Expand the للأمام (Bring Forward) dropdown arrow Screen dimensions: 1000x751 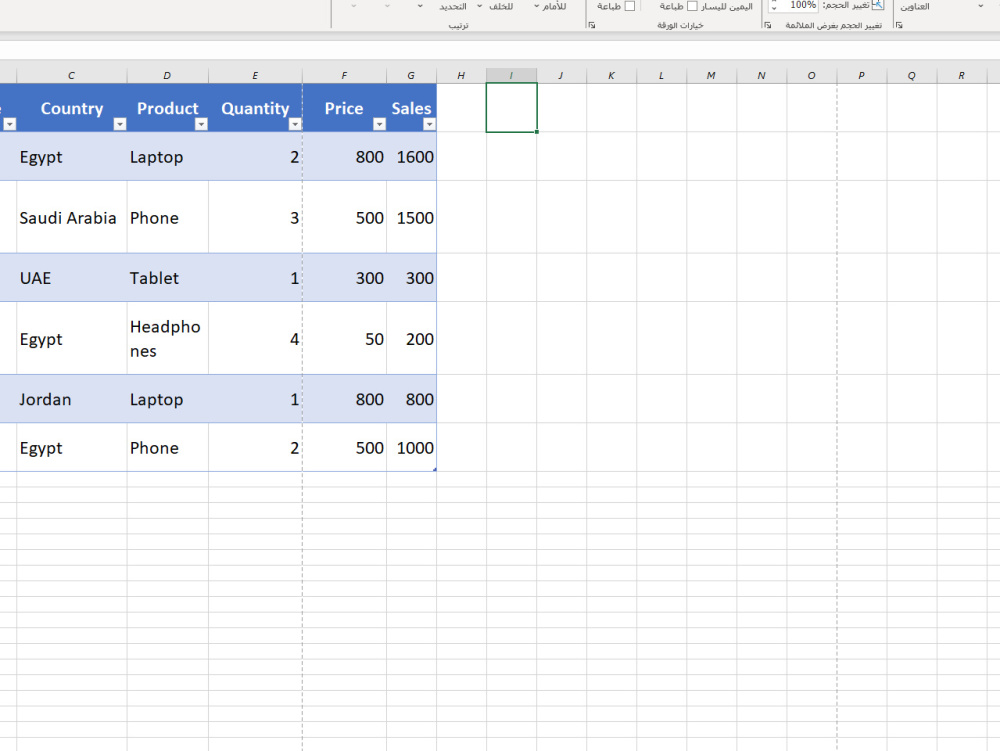coord(536,6)
